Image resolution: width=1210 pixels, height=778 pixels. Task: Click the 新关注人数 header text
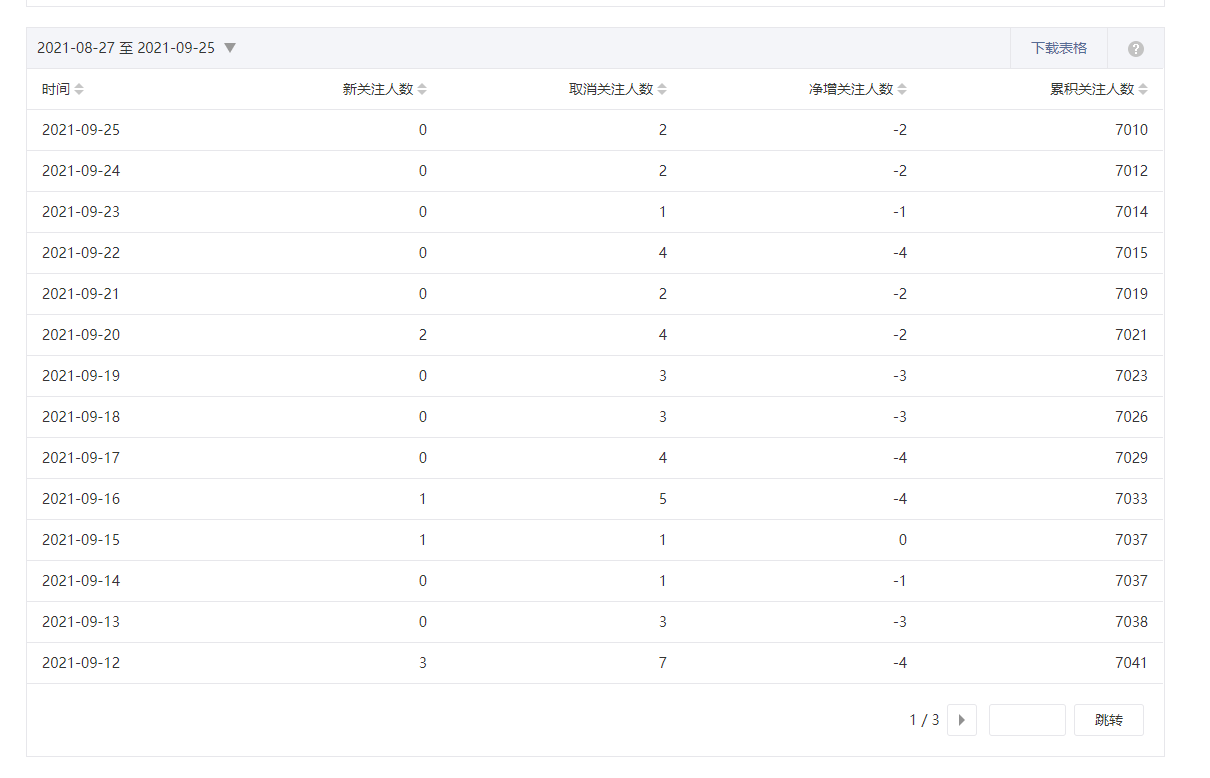click(377, 89)
